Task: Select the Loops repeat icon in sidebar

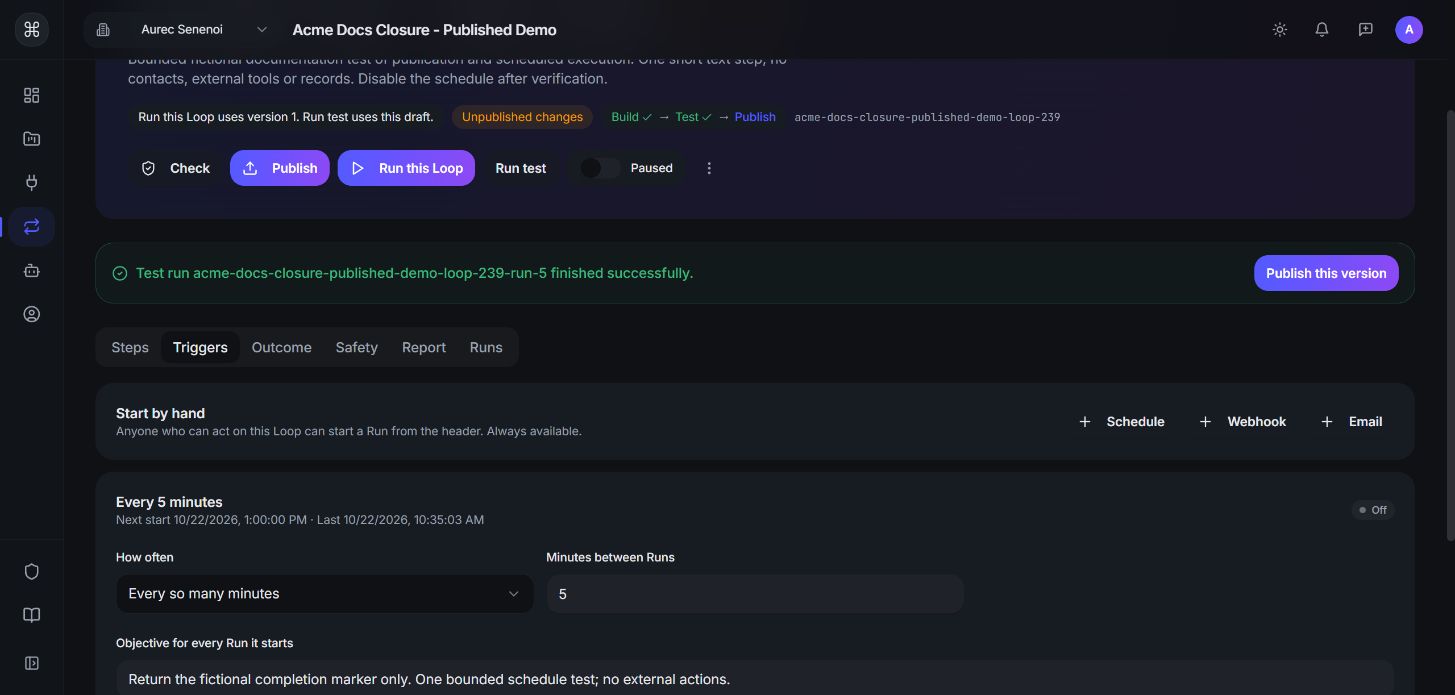Action: 31,226
